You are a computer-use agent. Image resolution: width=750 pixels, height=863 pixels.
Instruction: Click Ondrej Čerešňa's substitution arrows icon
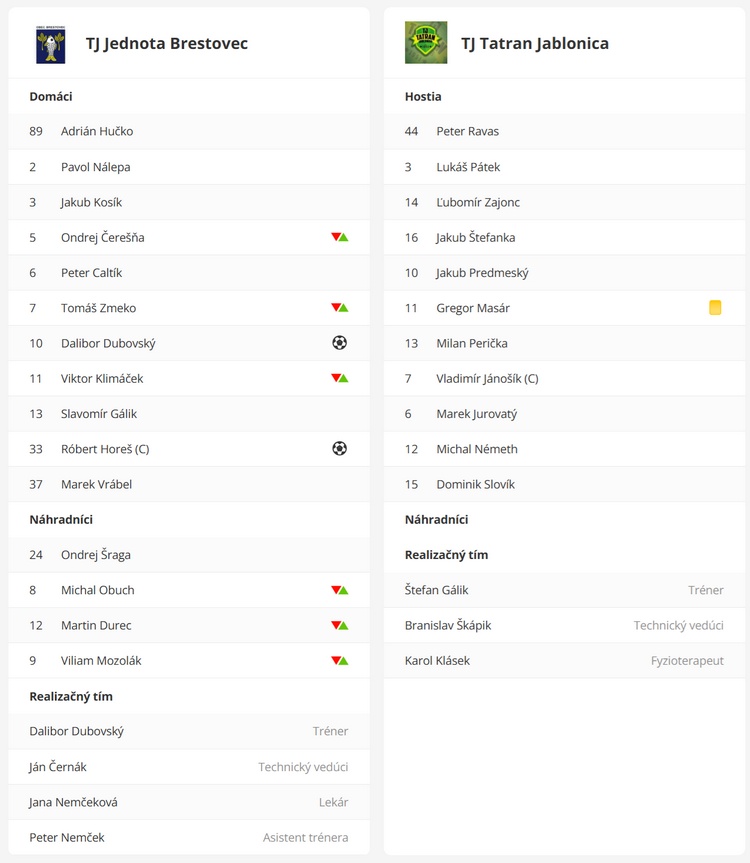pos(340,237)
